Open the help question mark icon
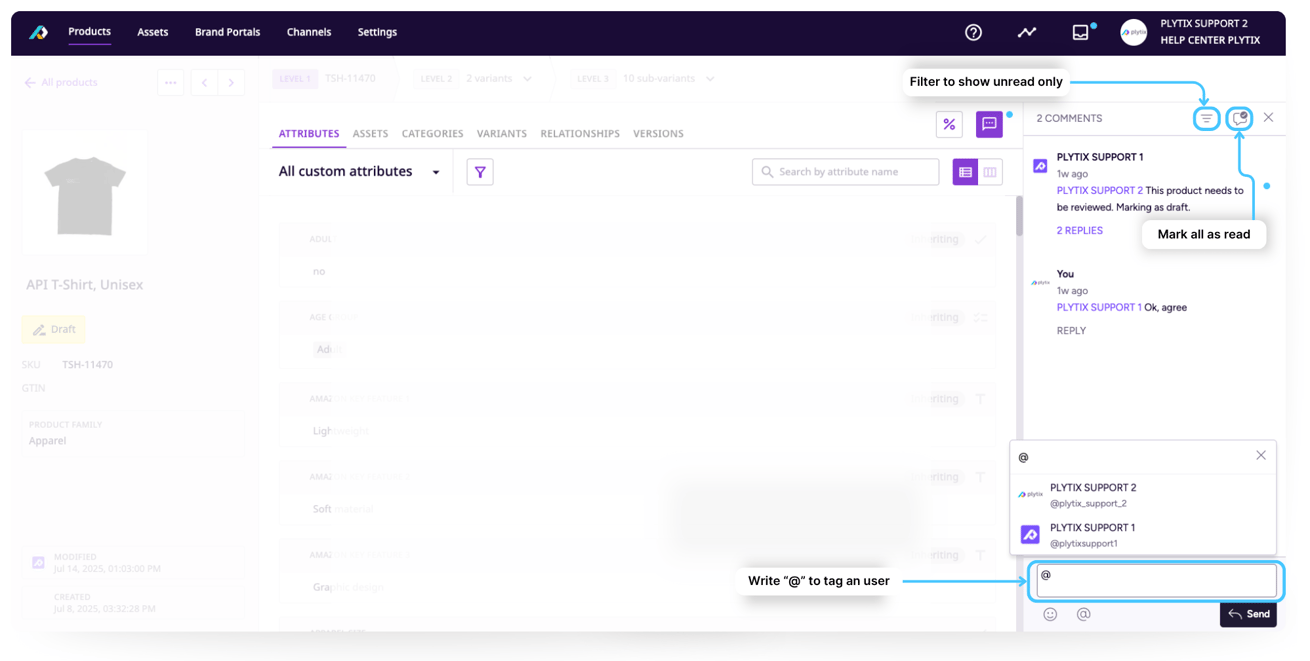 tap(973, 32)
